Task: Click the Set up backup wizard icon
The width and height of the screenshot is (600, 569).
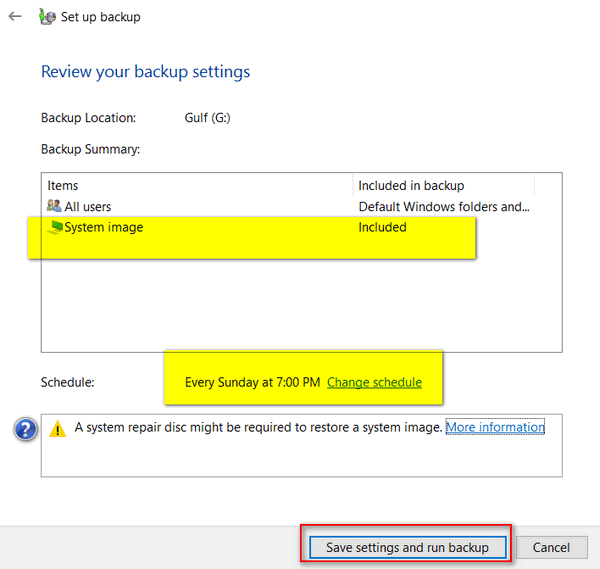Action: (x=47, y=17)
